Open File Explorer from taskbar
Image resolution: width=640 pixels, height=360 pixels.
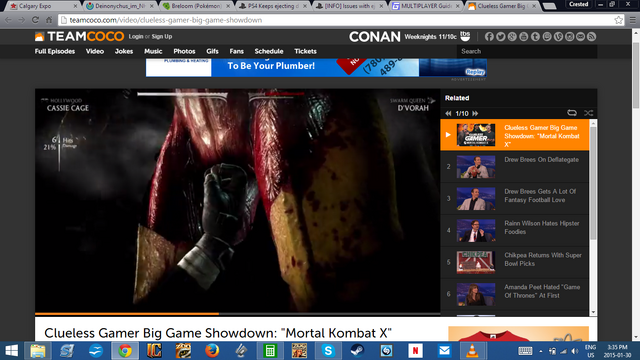point(38,351)
